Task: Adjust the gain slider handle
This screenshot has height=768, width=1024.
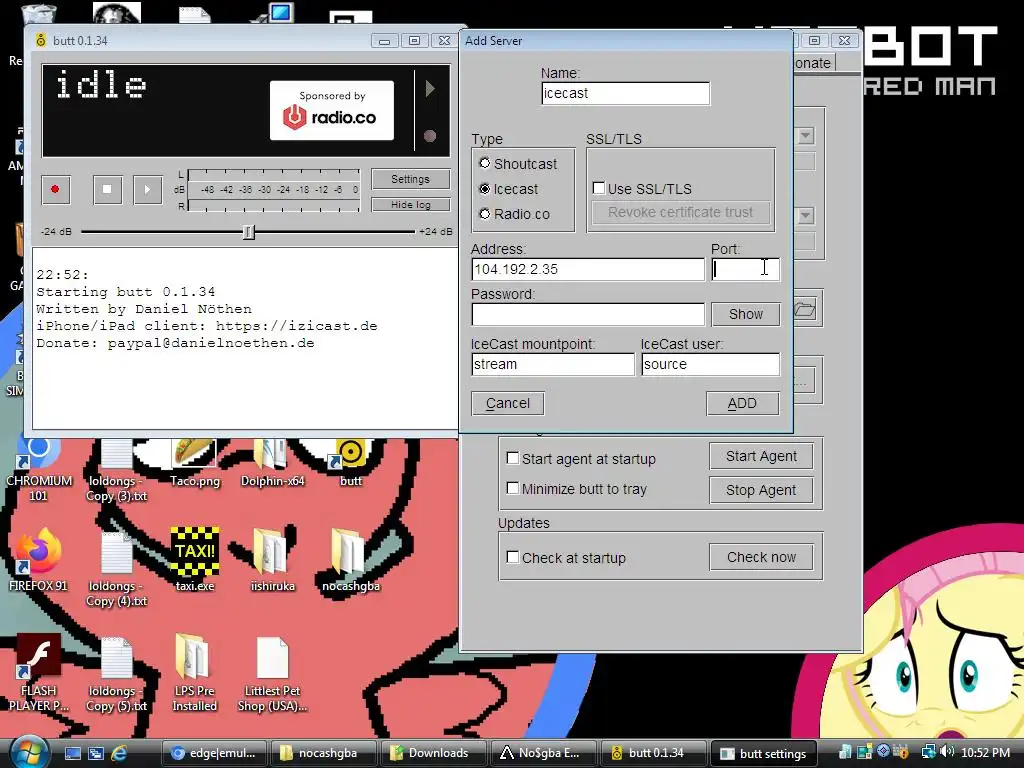Action: pos(248,231)
